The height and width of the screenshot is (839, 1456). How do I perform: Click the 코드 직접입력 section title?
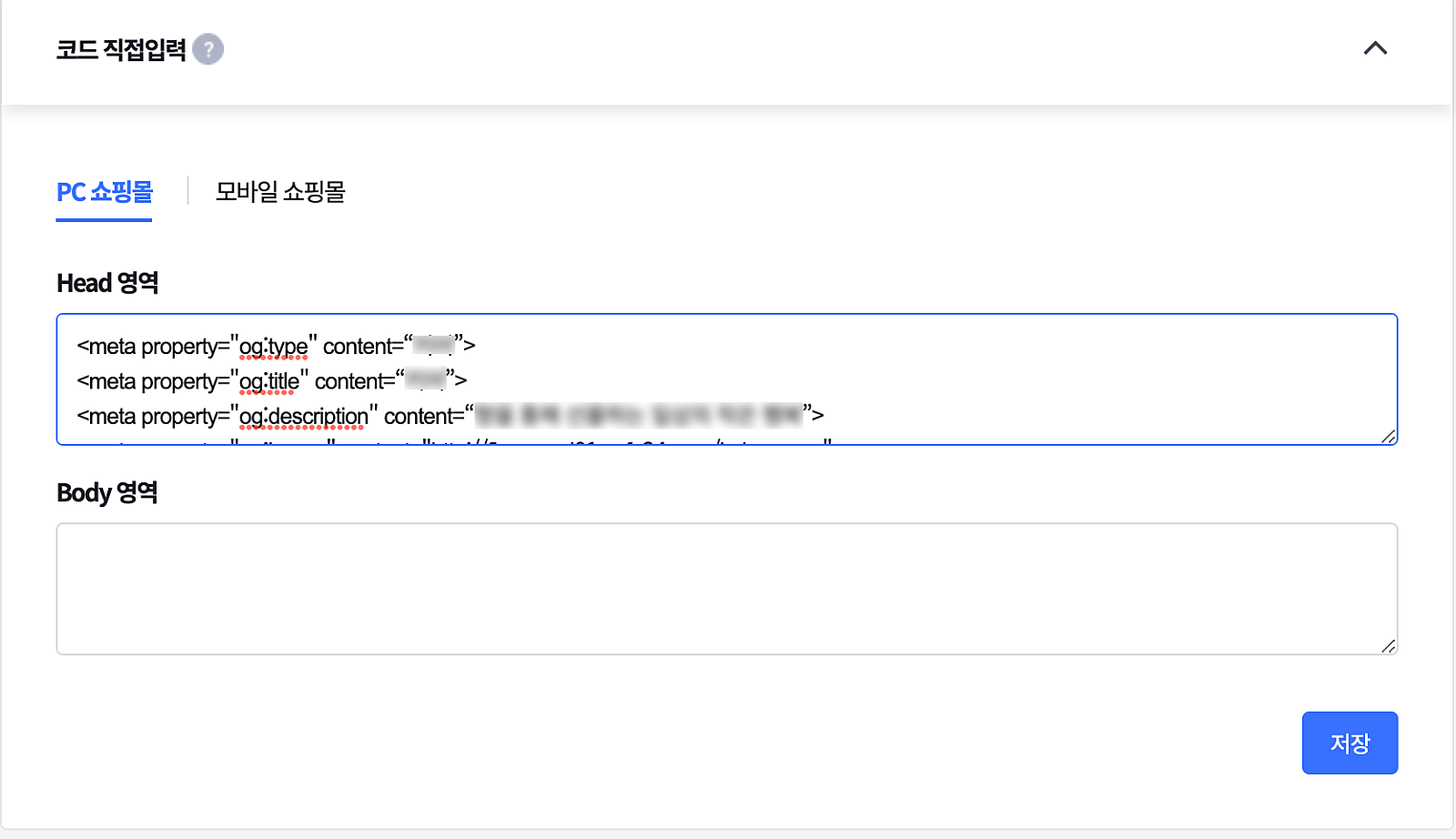pos(121,49)
